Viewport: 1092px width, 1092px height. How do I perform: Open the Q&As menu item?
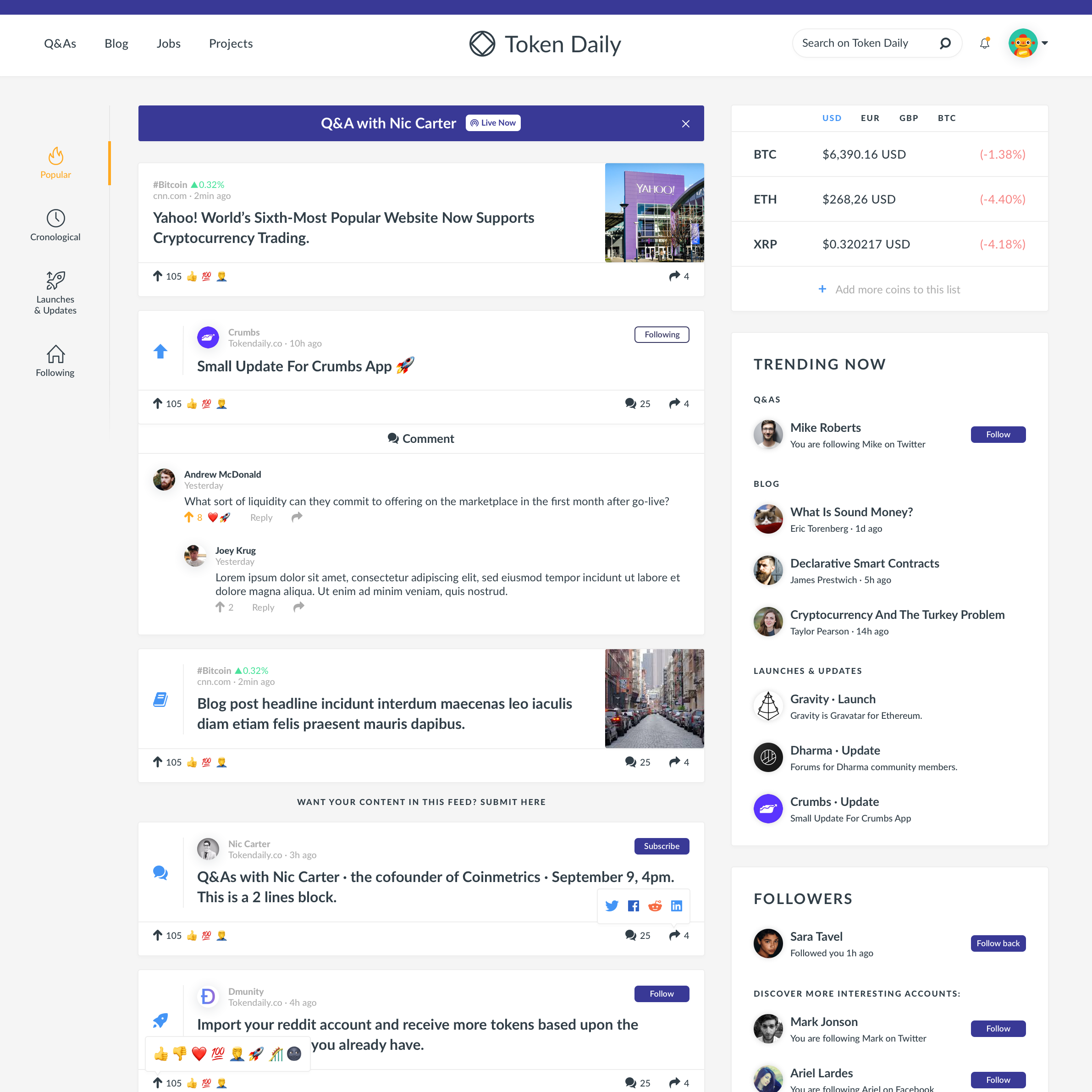(x=60, y=44)
